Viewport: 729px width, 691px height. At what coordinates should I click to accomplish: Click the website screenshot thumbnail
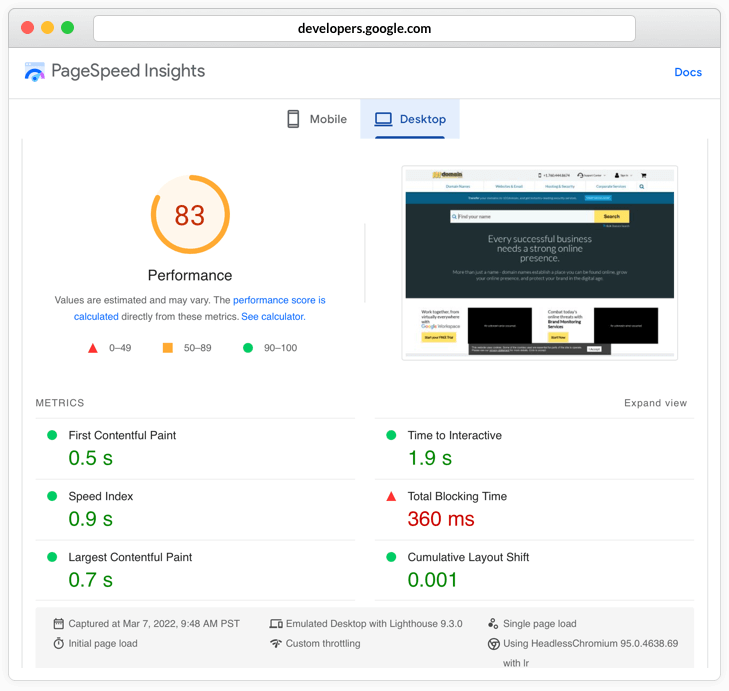(539, 263)
